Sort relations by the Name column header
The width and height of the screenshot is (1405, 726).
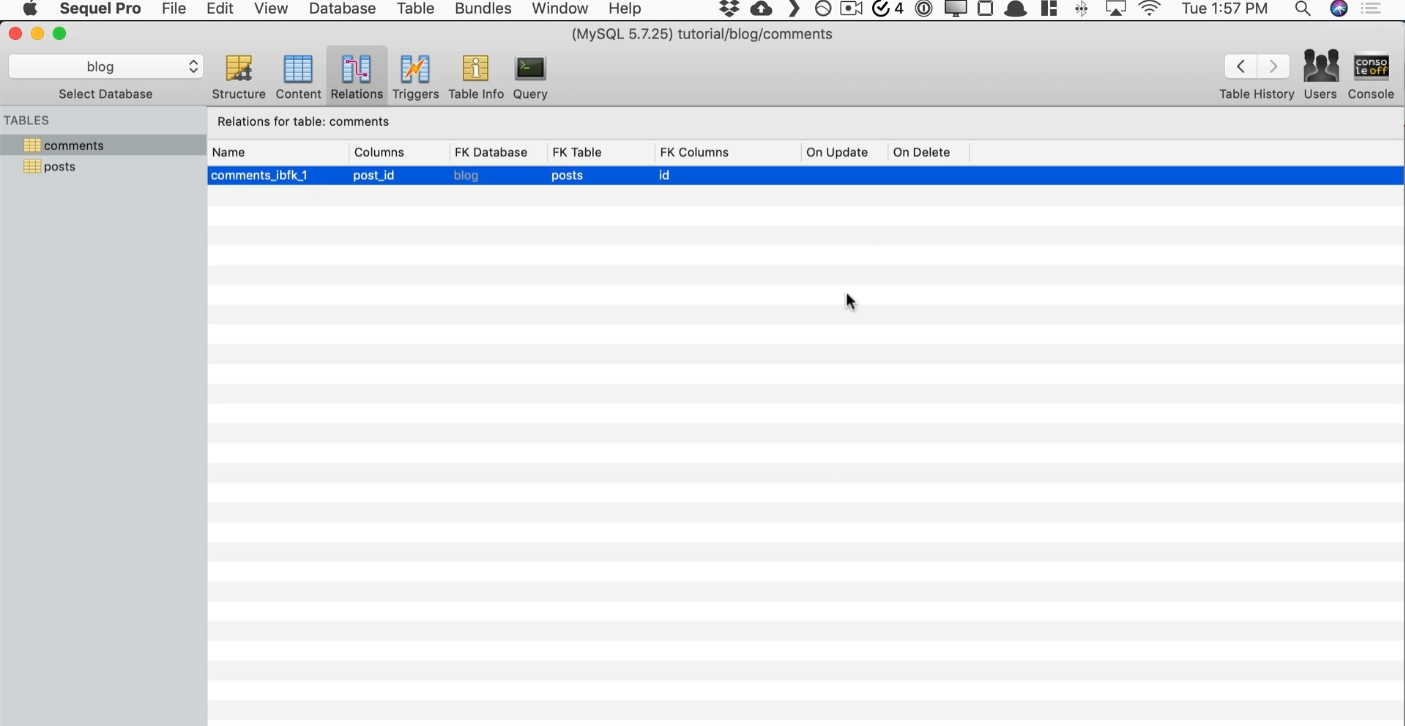(278, 152)
